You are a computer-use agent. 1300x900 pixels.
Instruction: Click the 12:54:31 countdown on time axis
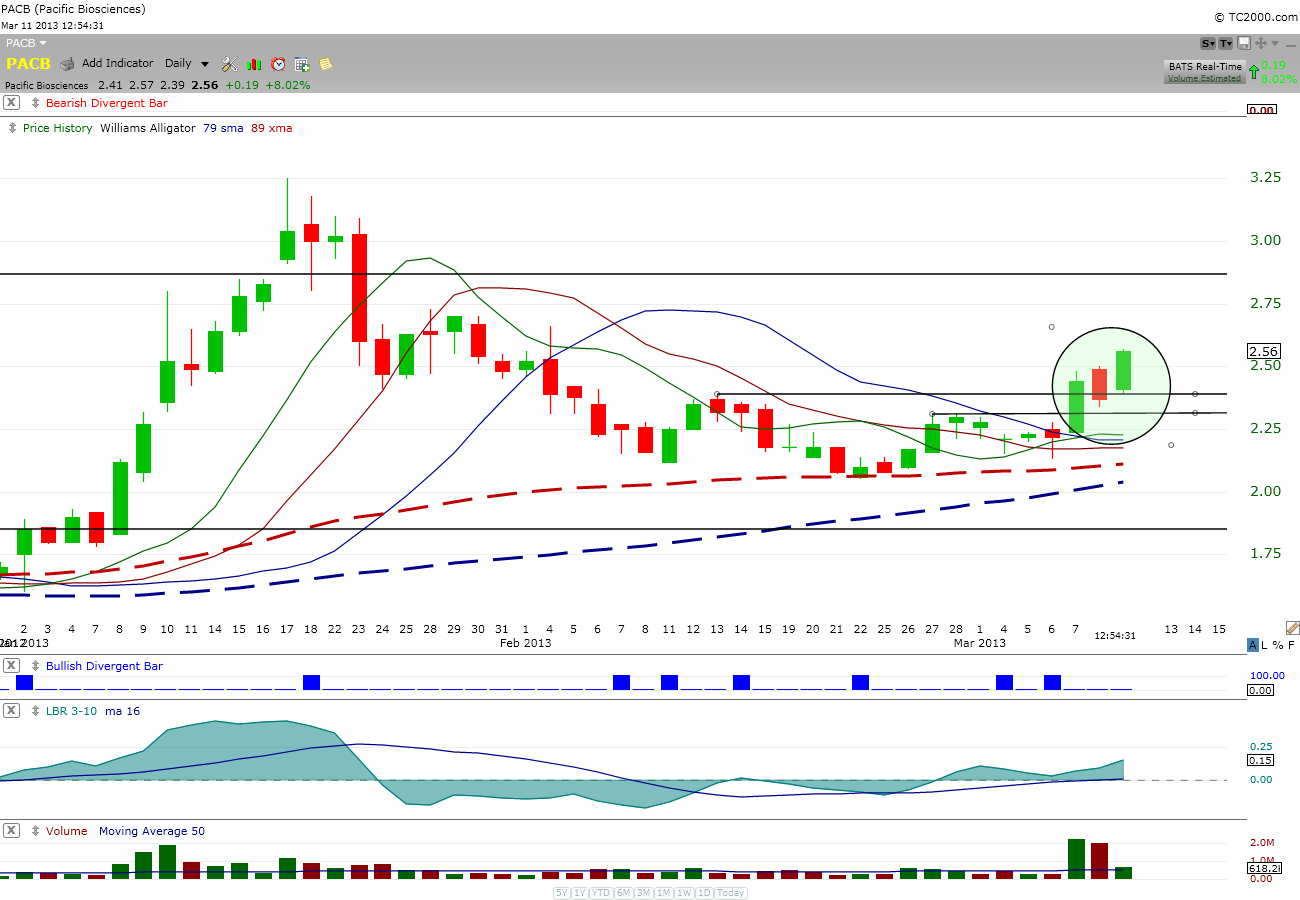point(1115,635)
